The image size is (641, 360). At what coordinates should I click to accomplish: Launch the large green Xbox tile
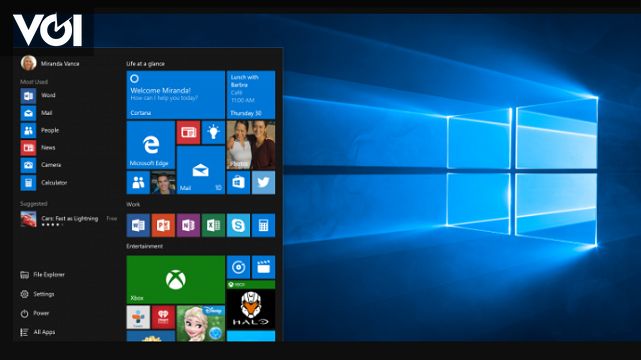click(x=175, y=280)
